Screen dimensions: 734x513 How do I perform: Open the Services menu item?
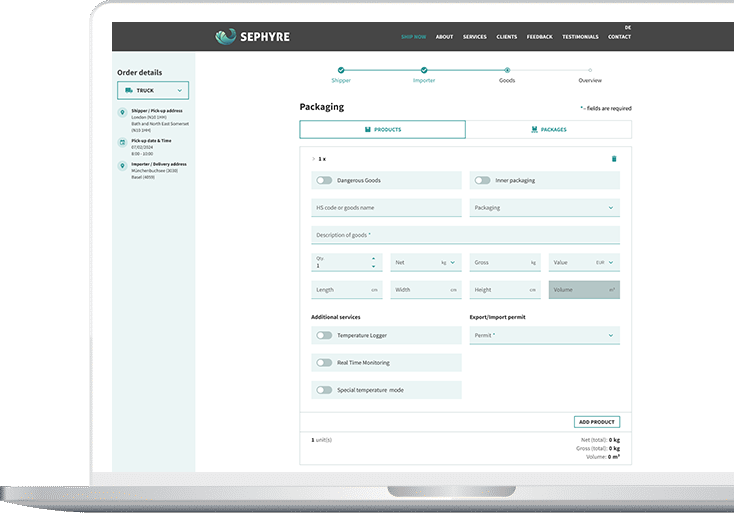(x=474, y=37)
